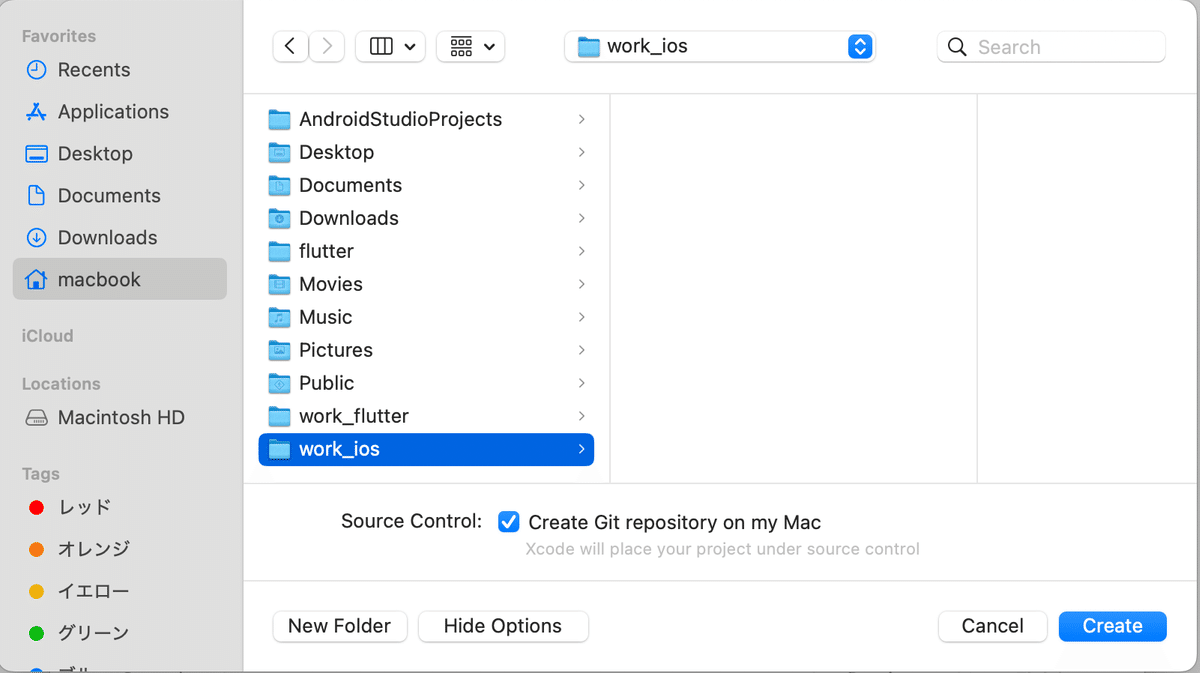Viewport: 1200px width, 673px height.
Task: Open the work_ios path dropdown
Action: pyautogui.click(x=859, y=46)
